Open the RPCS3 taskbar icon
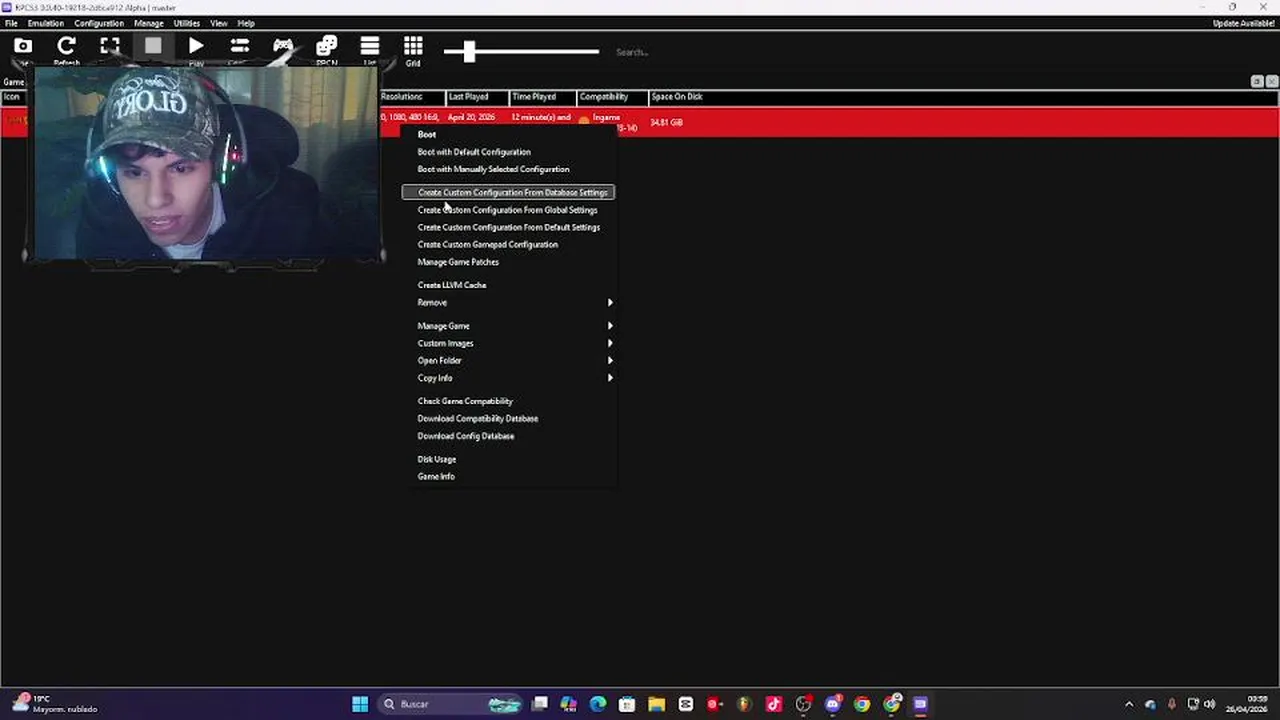1280x720 pixels. [920, 704]
